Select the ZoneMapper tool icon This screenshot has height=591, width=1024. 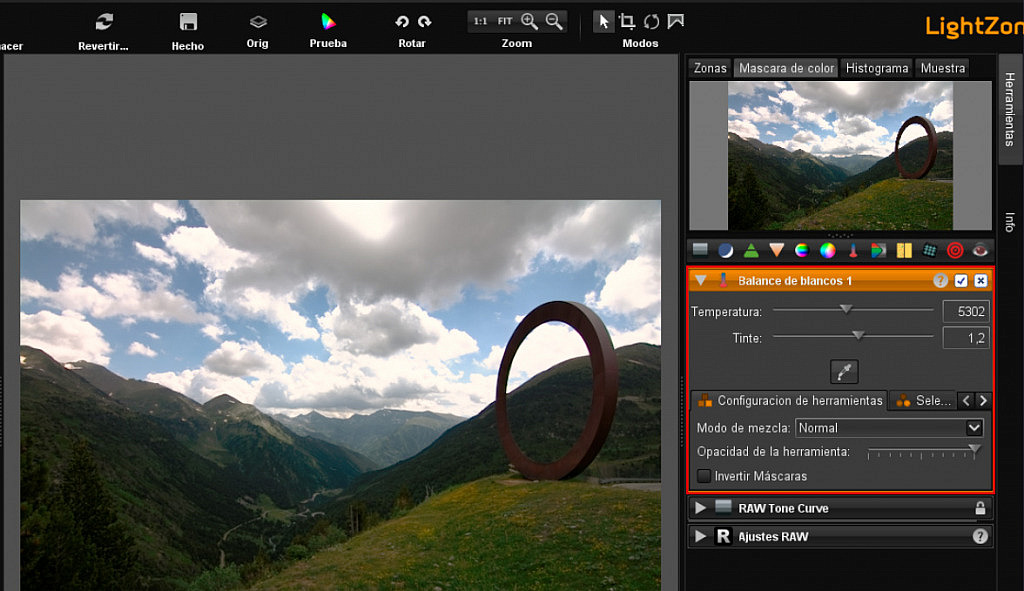[x=700, y=250]
